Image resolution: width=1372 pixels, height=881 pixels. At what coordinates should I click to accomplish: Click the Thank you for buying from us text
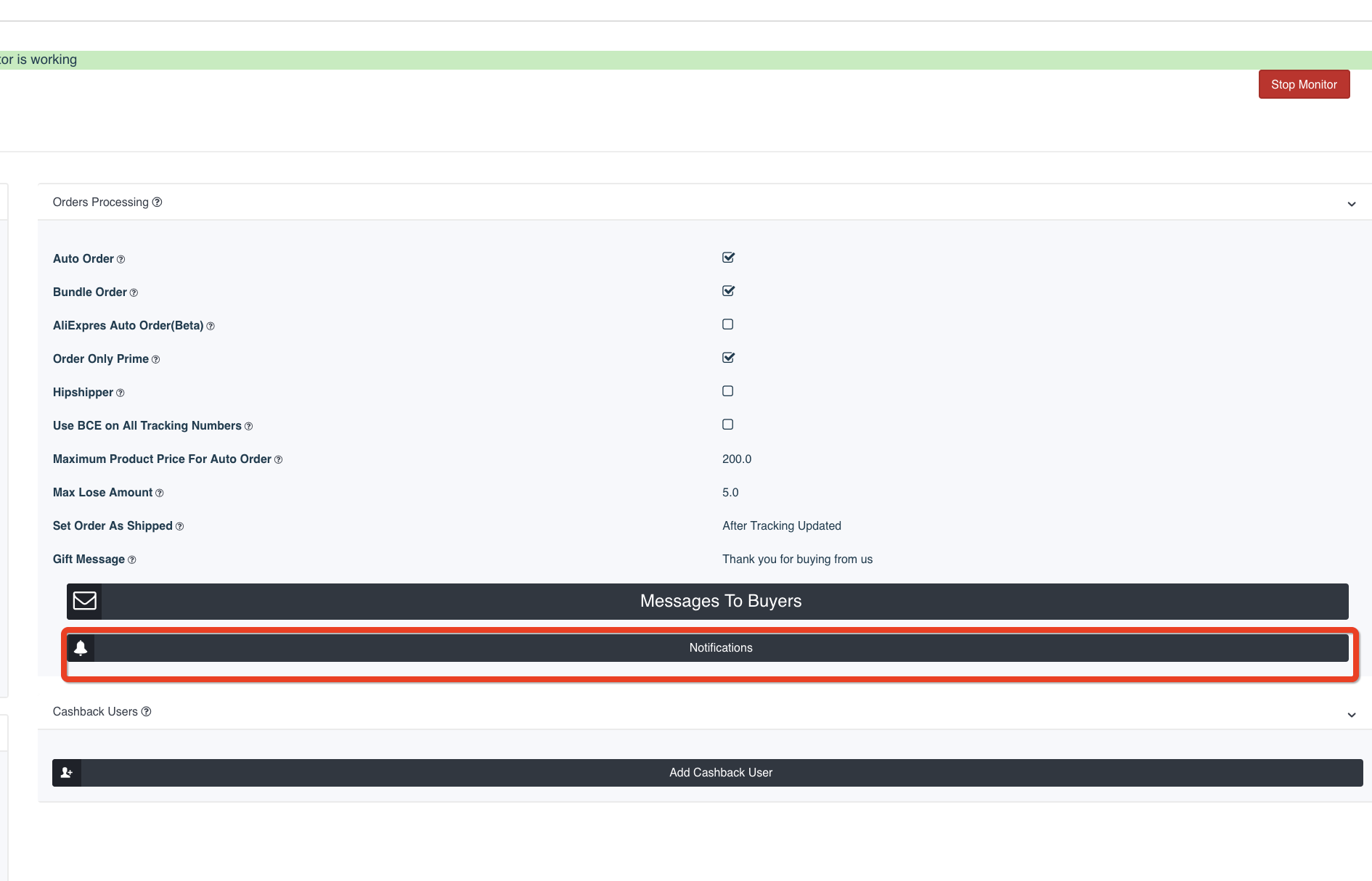tap(797, 560)
